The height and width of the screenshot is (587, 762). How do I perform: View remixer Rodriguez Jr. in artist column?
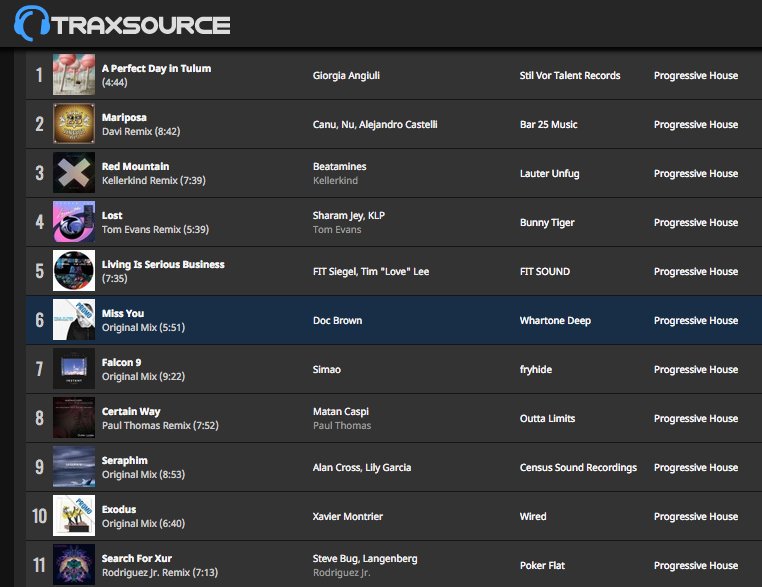pyautogui.click(x=342, y=573)
